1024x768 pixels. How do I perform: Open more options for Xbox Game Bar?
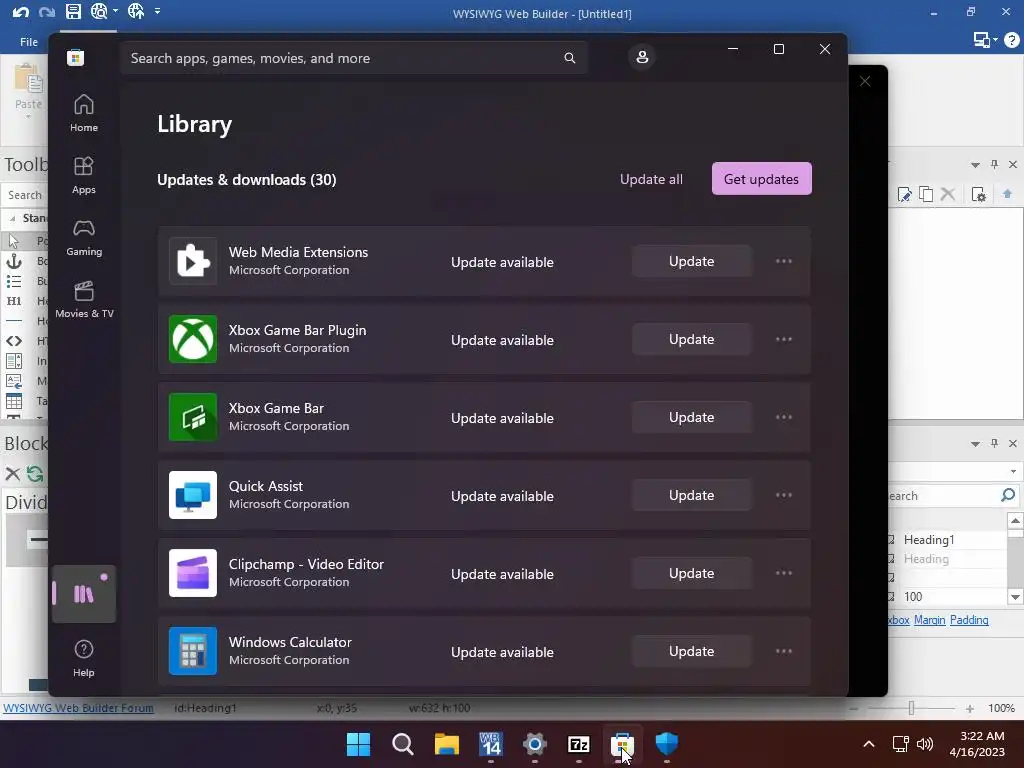pos(784,417)
